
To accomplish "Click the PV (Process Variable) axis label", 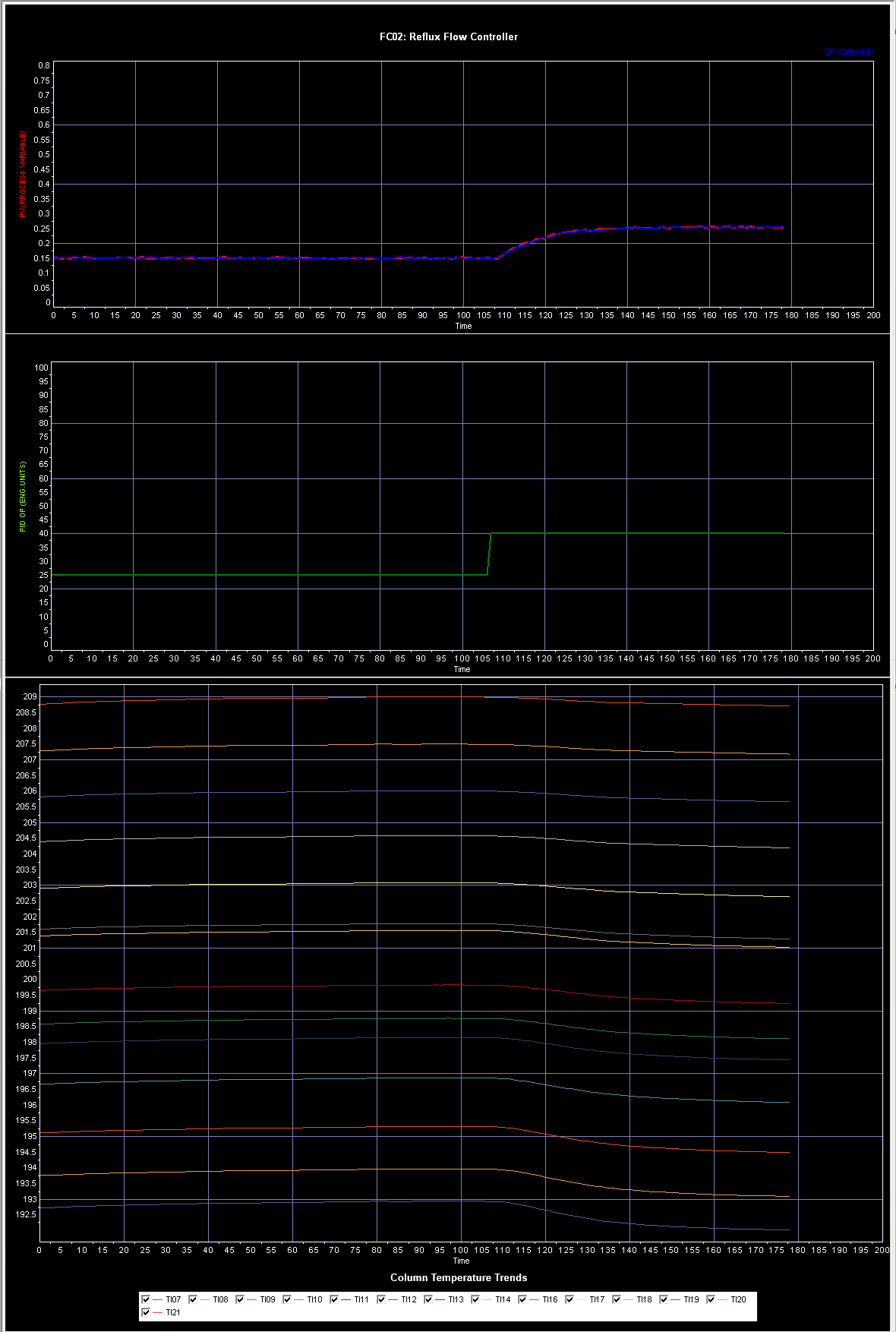I will tap(23, 174).
